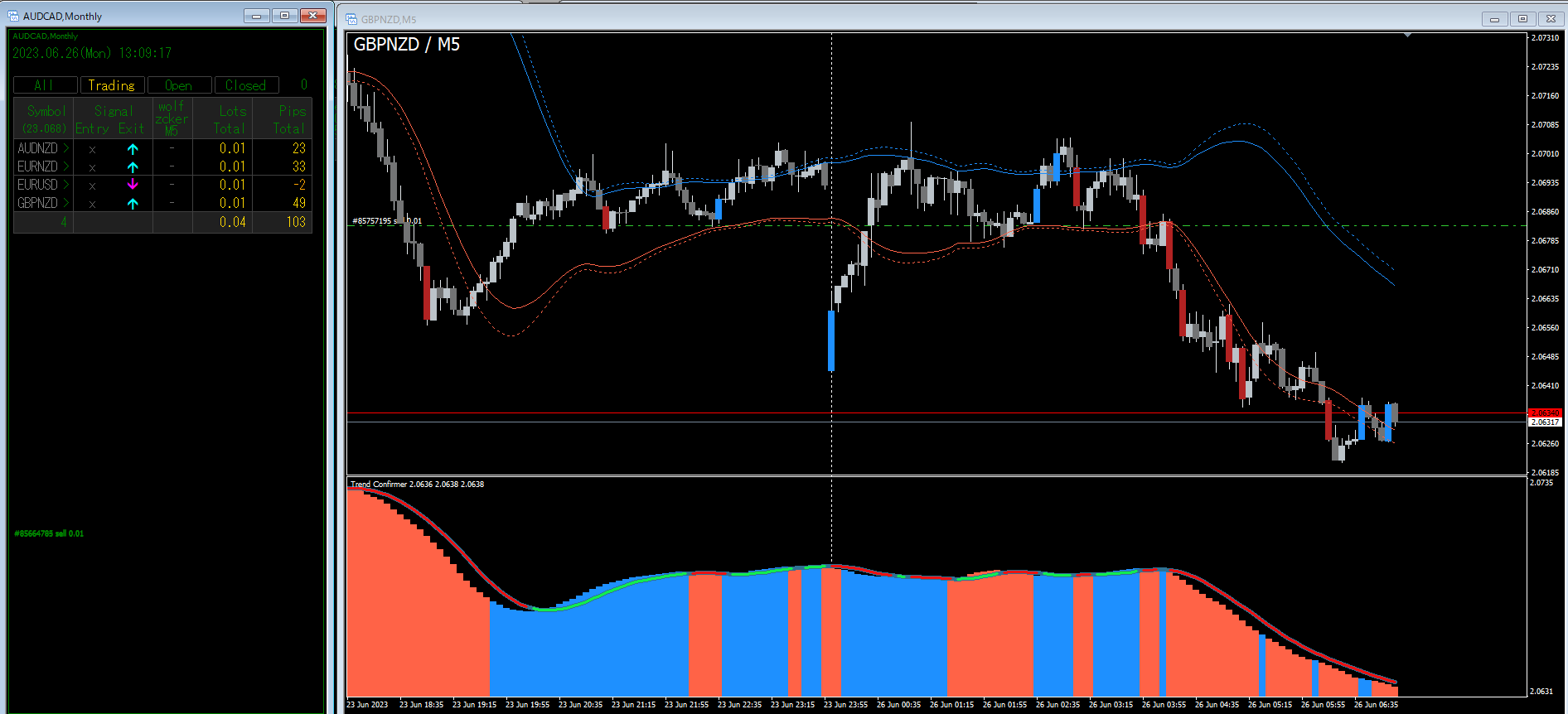Click the GBPNZD / M5 chart title
1568x714 pixels.
pos(407,45)
